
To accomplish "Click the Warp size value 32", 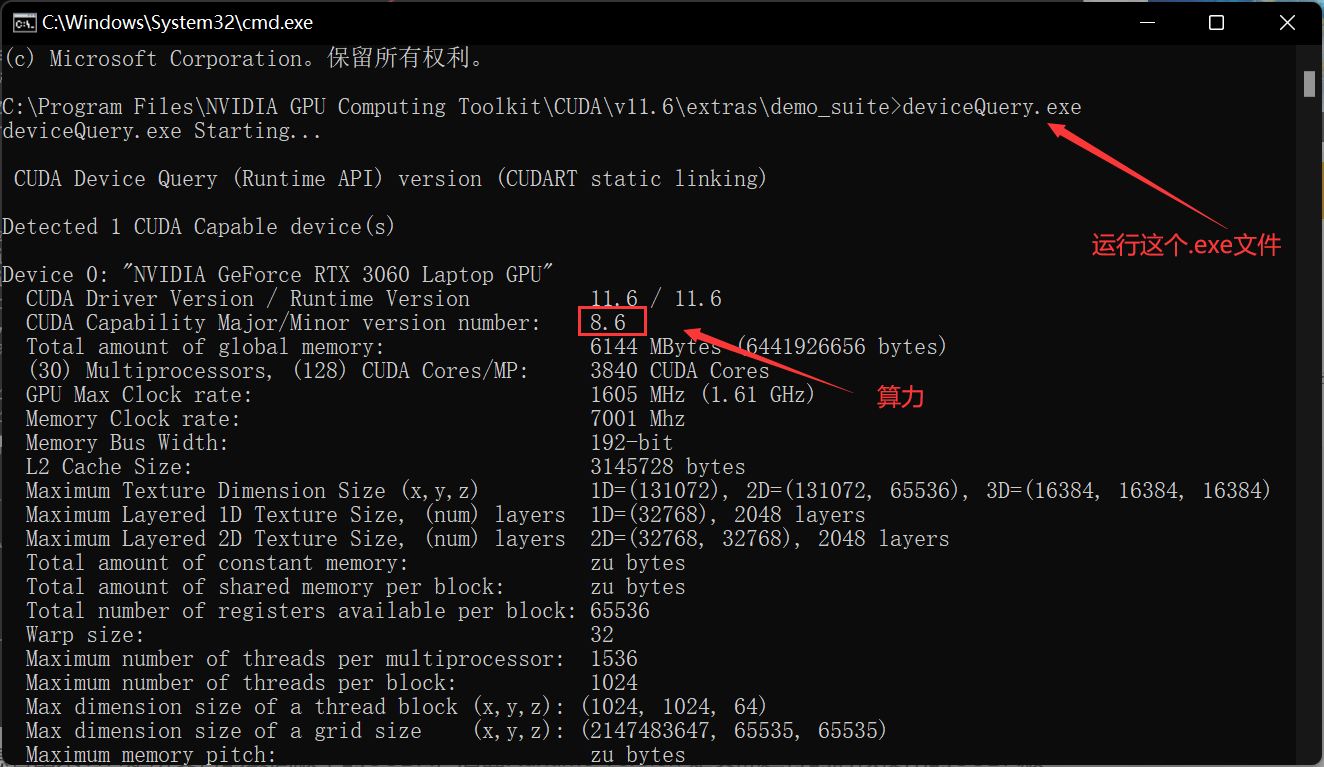I will [x=602, y=635].
